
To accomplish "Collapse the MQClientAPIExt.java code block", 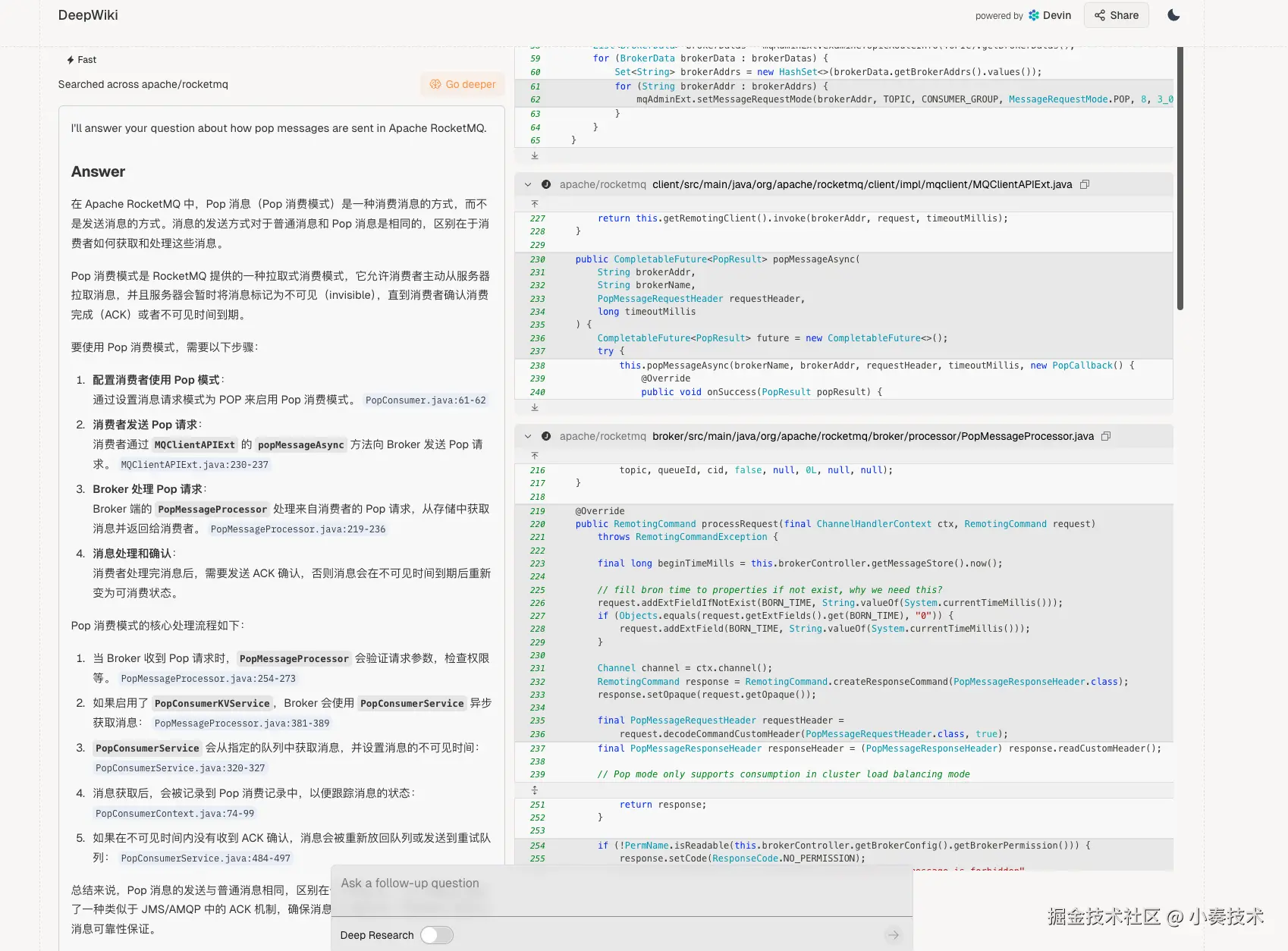I will point(528,184).
